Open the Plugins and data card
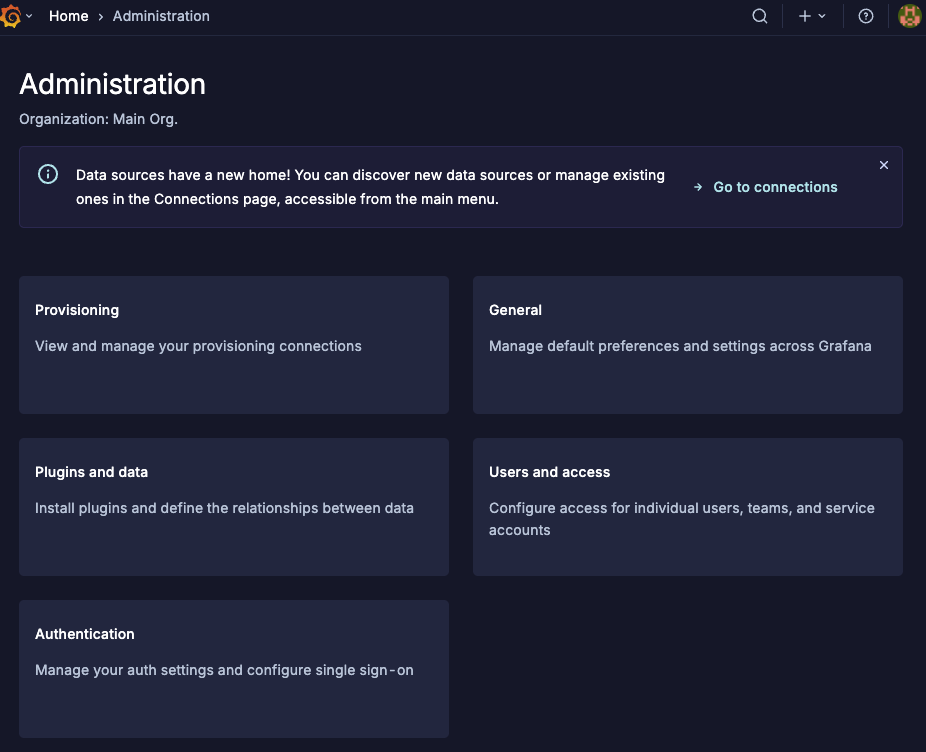Image resolution: width=926 pixels, height=752 pixels. point(234,507)
